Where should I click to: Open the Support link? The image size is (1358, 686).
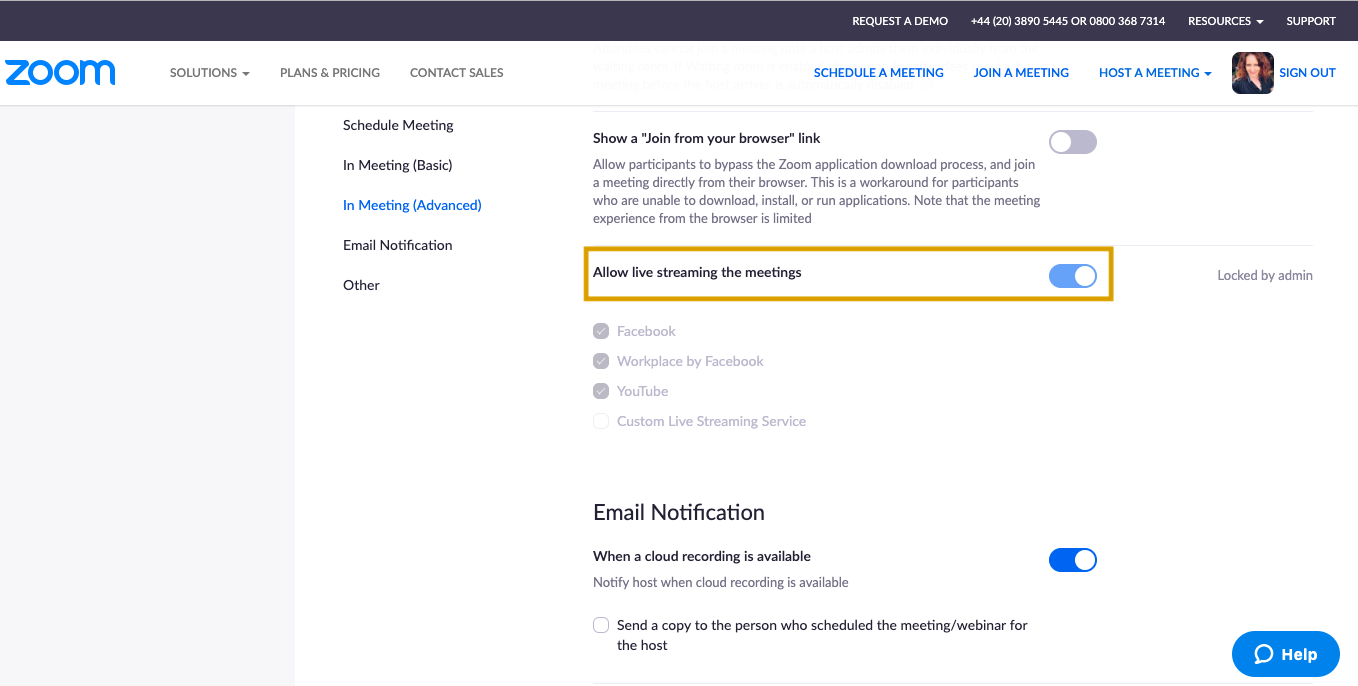pyautogui.click(x=1311, y=21)
